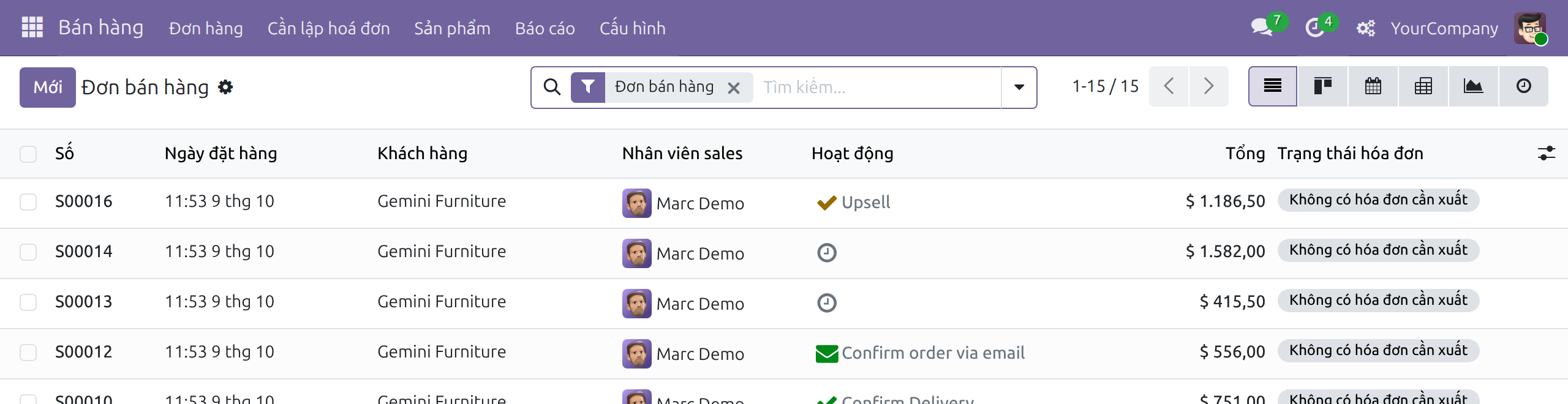Click Marc Demo avatar on row S00016

pos(637,203)
